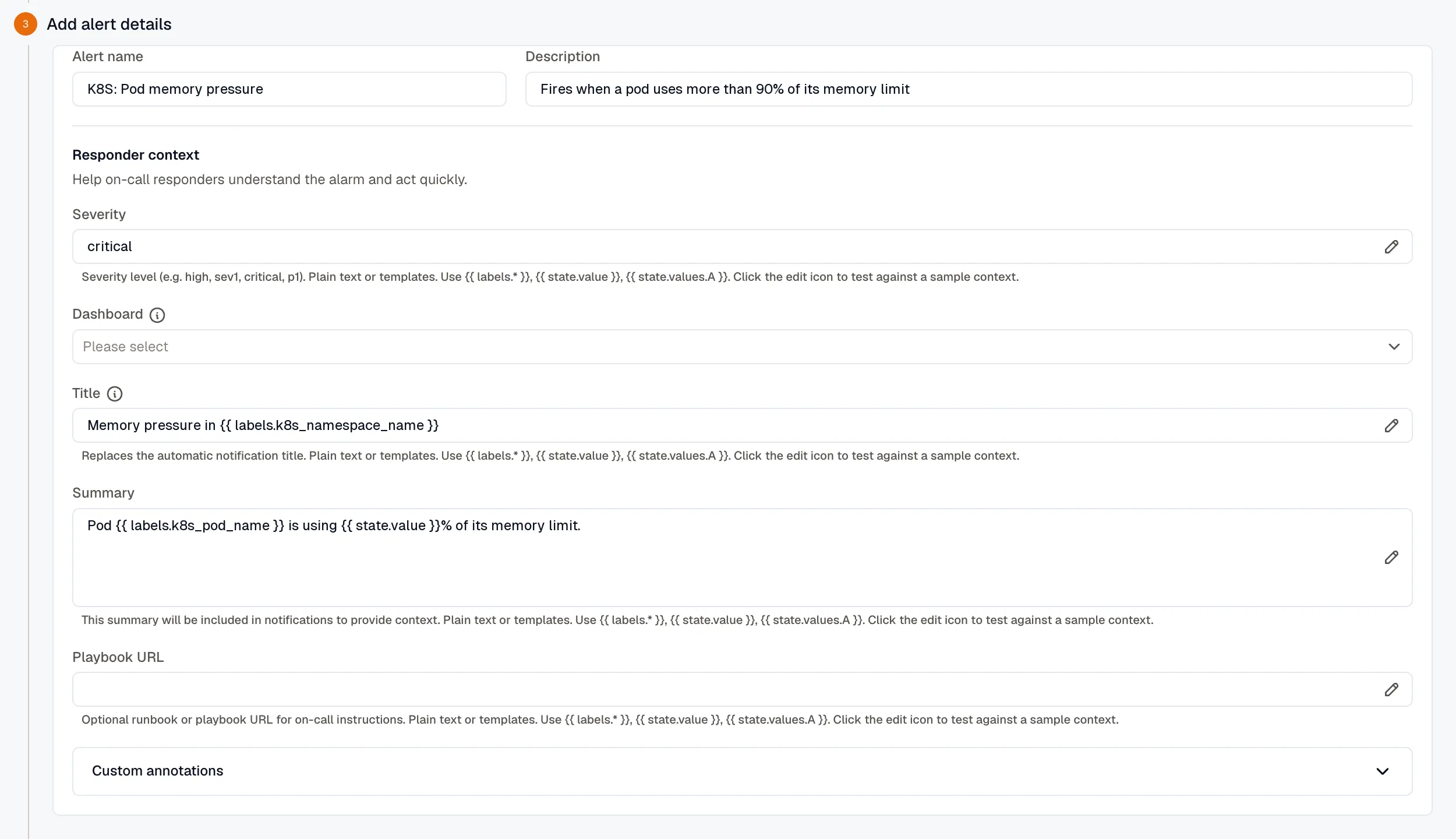Viewport: 1456px width, 839px height.
Task: Click the edit pencil icon in Playbook URL field
Action: click(x=1391, y=690)
